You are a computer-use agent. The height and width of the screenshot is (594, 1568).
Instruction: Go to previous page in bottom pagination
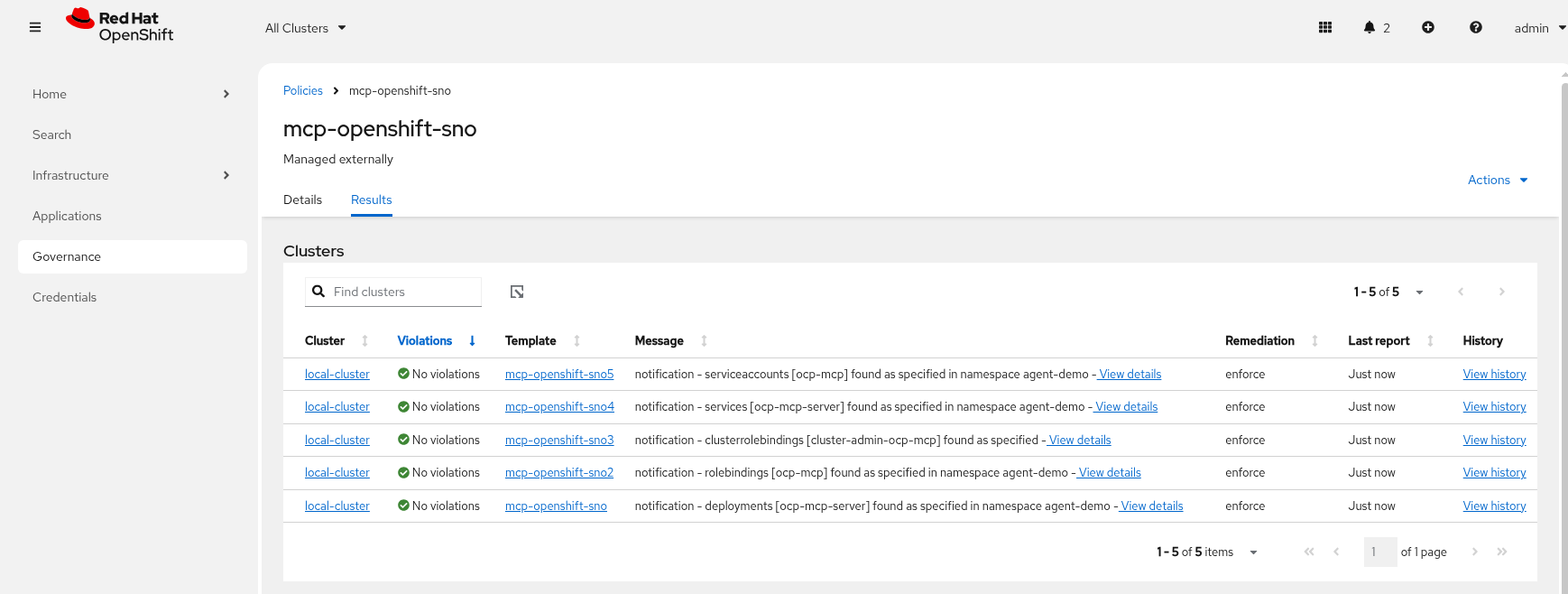(1336, 552)
